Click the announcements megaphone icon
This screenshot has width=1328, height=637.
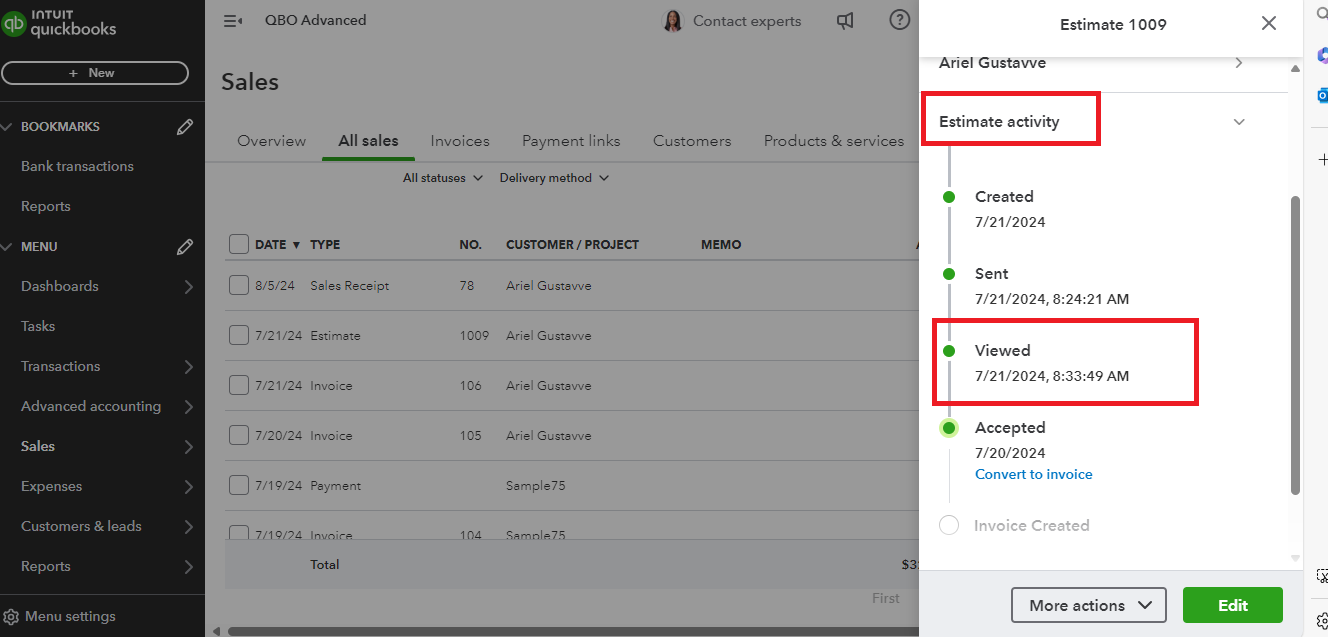(845, 21)
